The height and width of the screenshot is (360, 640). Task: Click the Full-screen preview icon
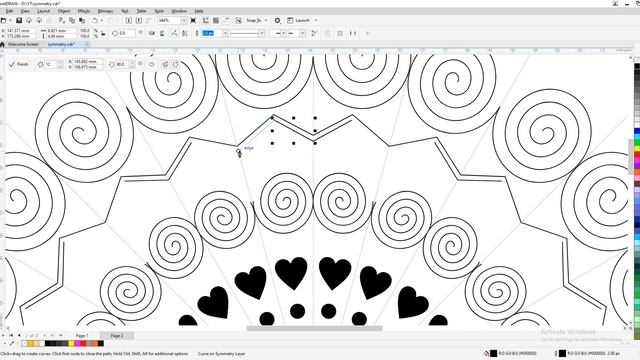[193, 20]
